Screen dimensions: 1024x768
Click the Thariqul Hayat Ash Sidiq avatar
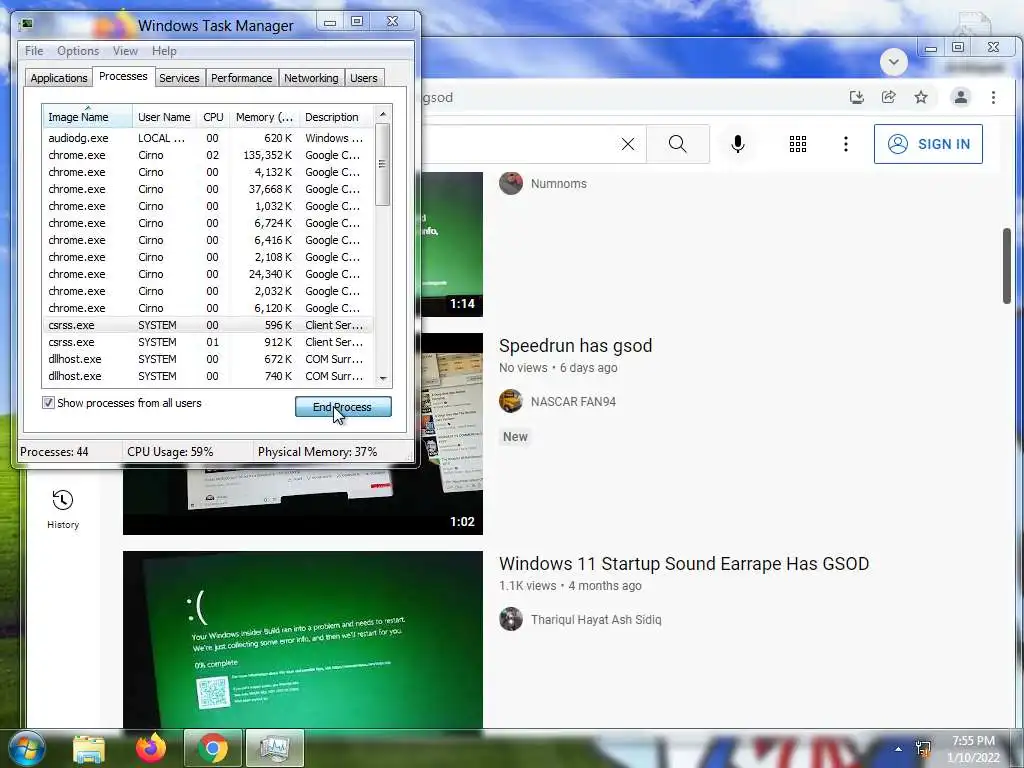point(511,619)
